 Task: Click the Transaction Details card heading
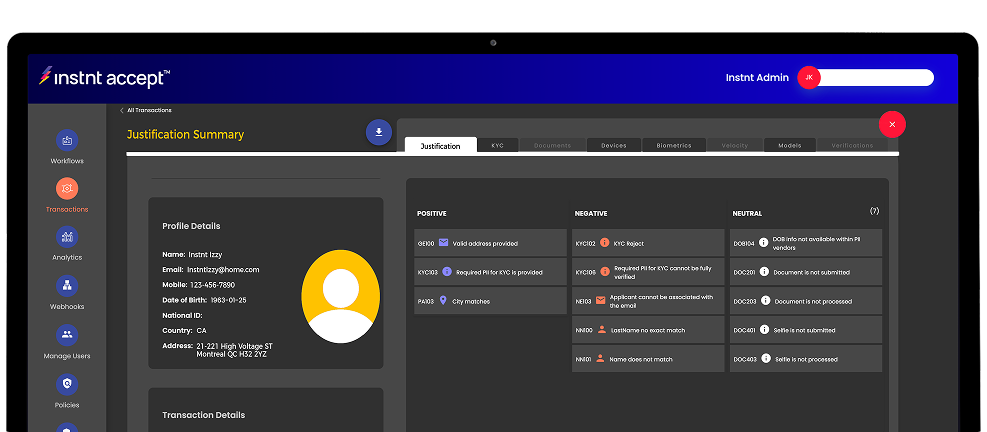pos(203,415)
